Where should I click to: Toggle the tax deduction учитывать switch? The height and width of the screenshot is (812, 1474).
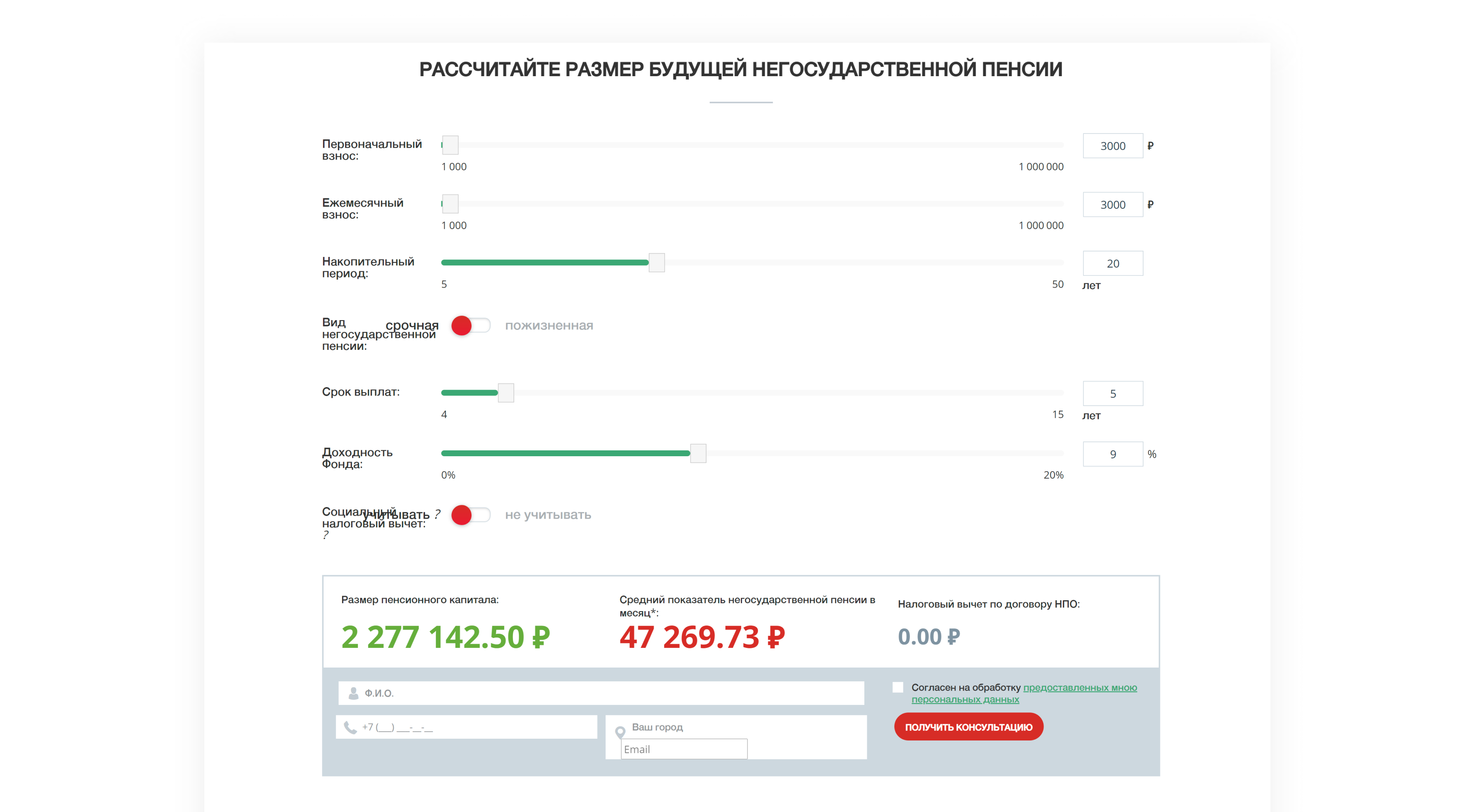click(x=470, y=515)
